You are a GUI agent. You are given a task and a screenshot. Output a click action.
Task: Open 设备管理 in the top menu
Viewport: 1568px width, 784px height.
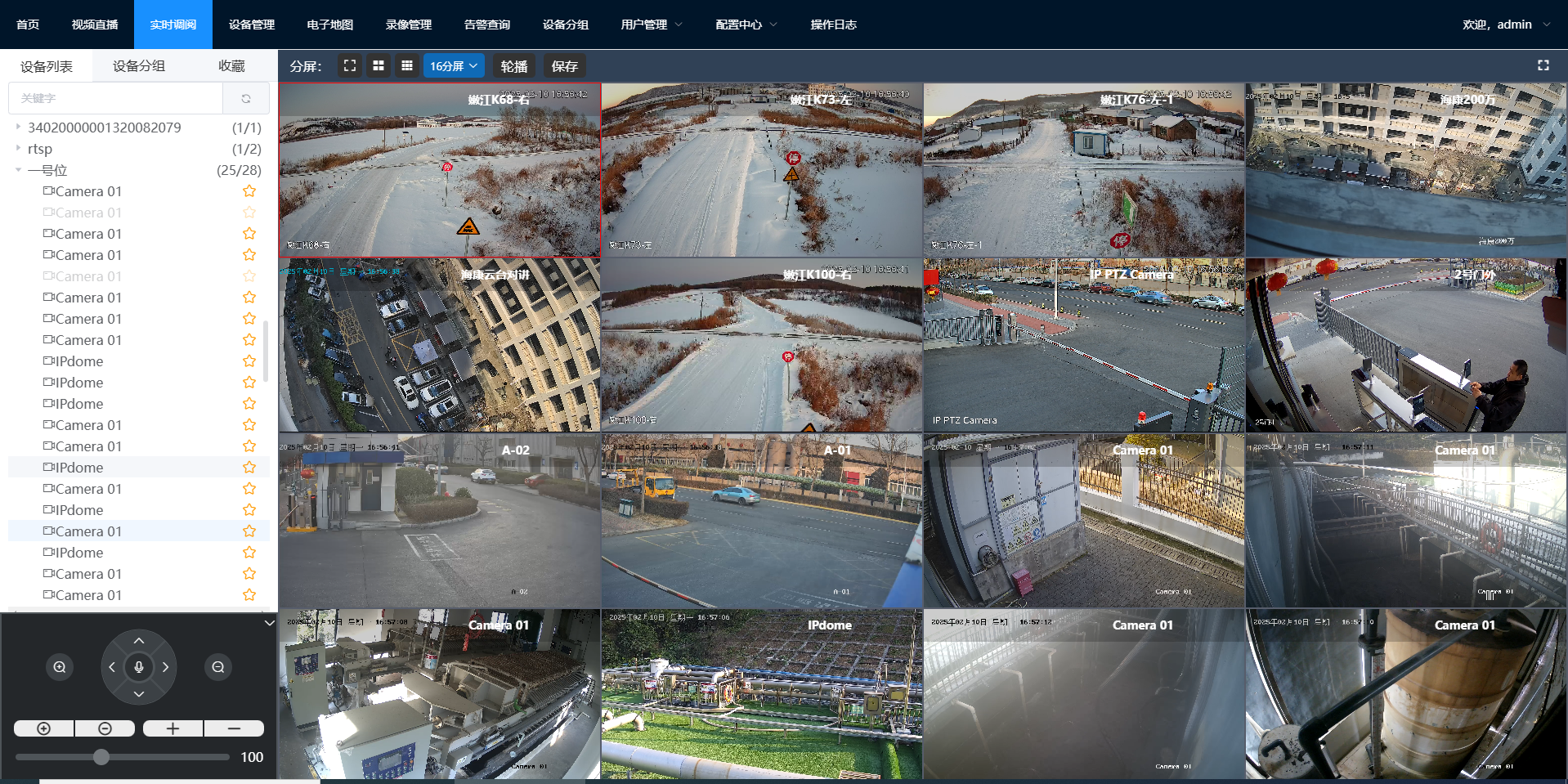point(252,25)
